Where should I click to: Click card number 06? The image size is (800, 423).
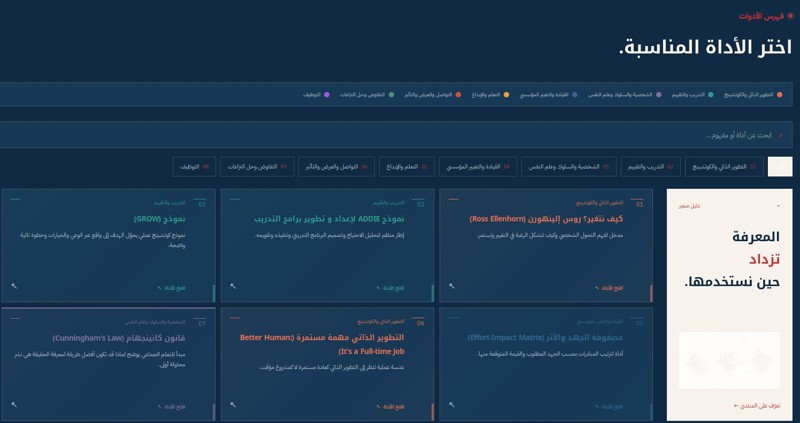tap(420, 322)
